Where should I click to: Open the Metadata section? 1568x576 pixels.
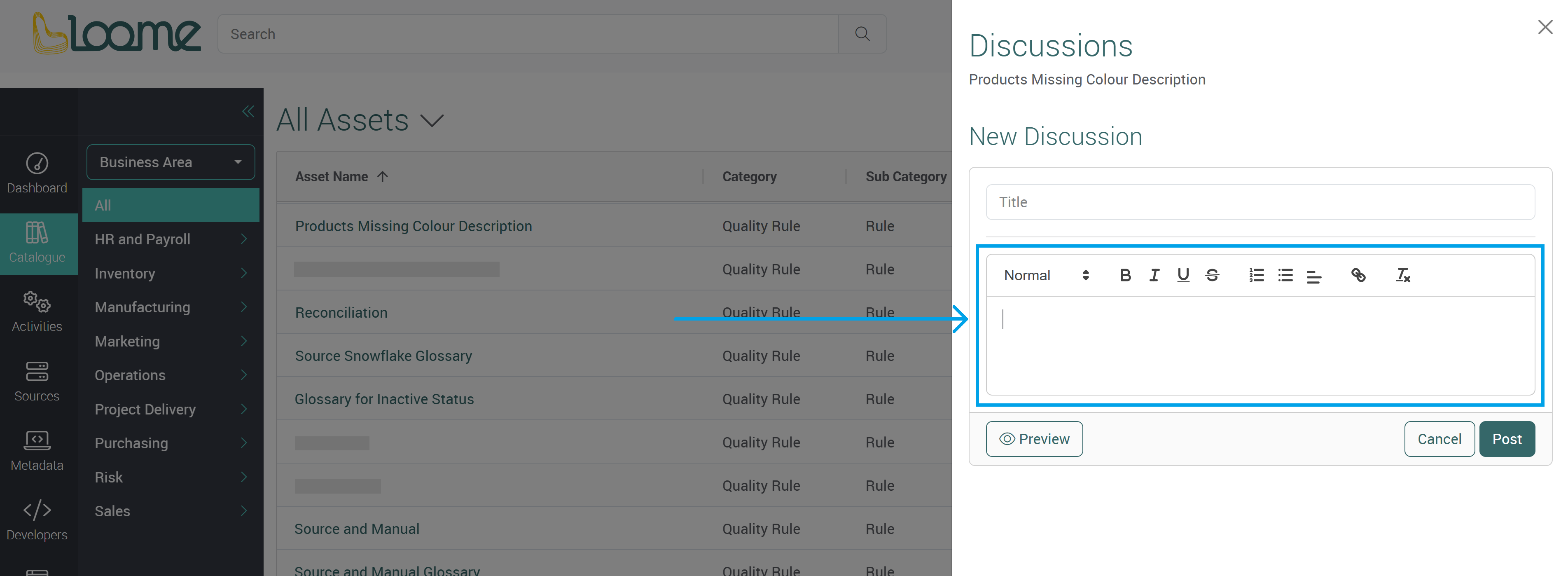point(37,451)
